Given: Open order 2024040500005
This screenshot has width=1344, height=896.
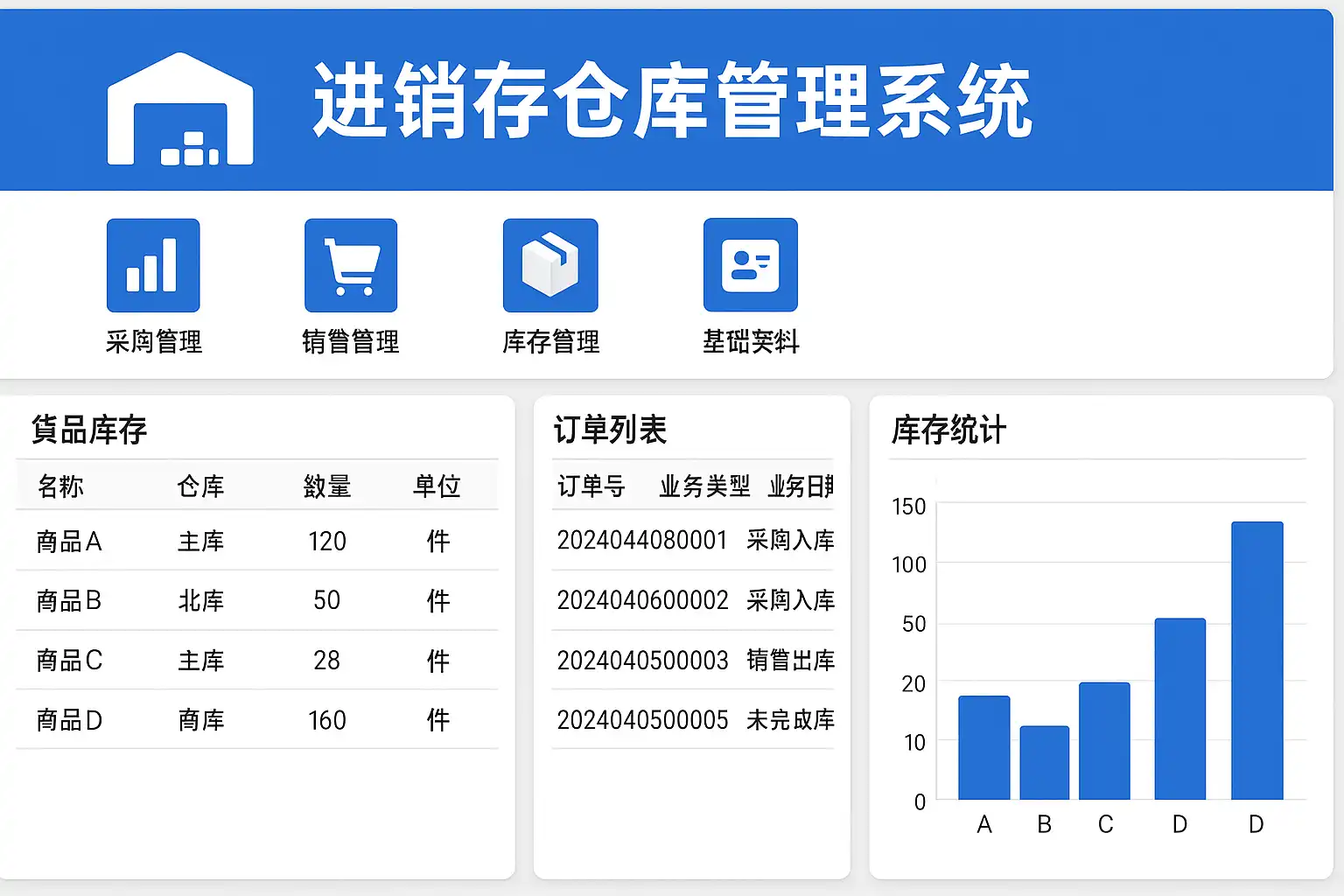Looking at the screenshot, I should (642, 720).
